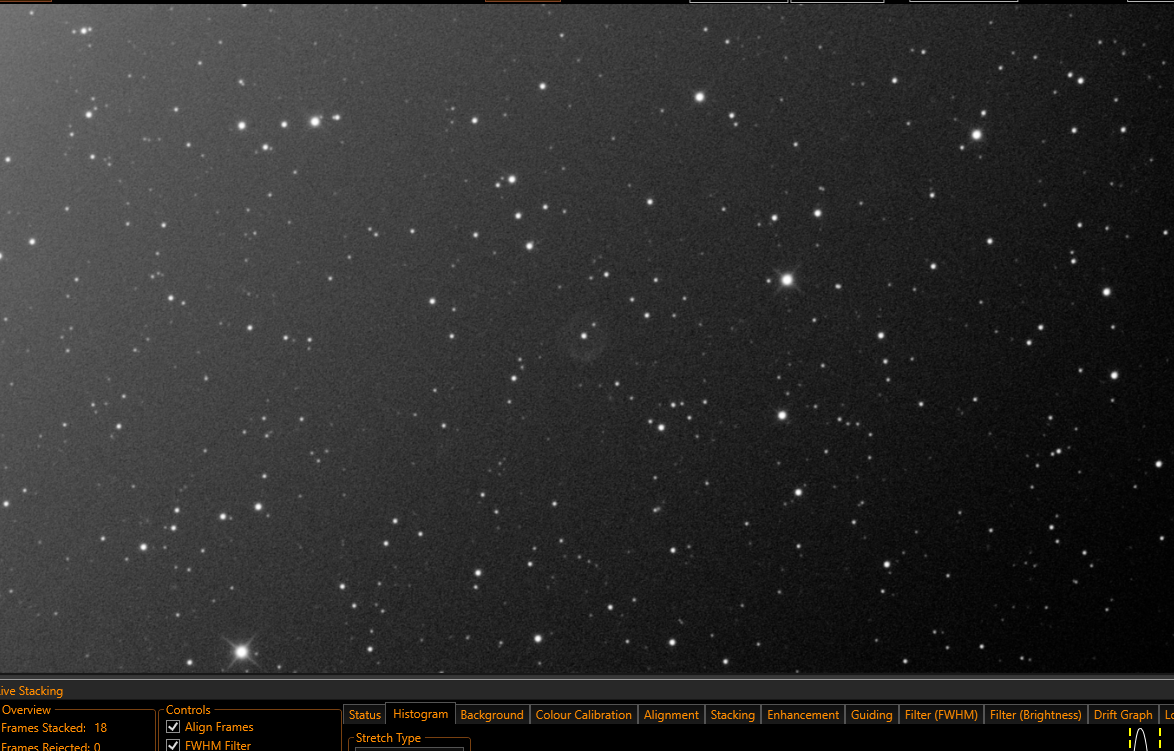Image resolution: width=1174 pixels, height=751 pixels.
Task: View the Filter (Brightness) tab
Action: [x=1035, y=715]
